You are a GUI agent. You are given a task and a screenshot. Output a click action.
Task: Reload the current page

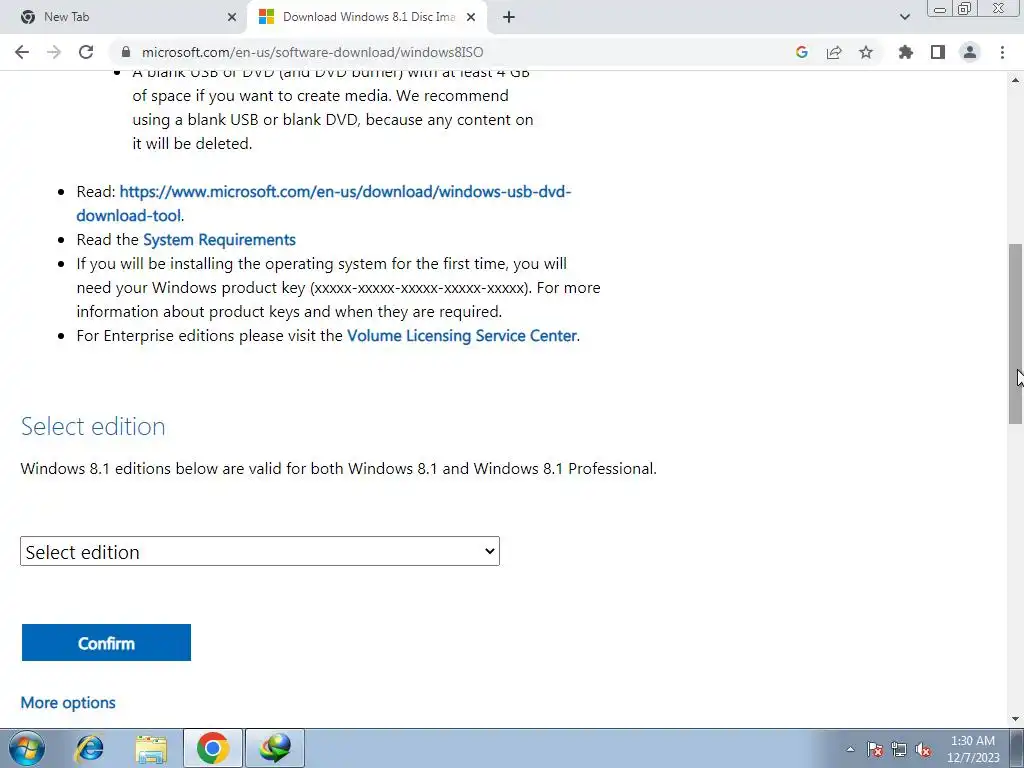pos(86,52)
